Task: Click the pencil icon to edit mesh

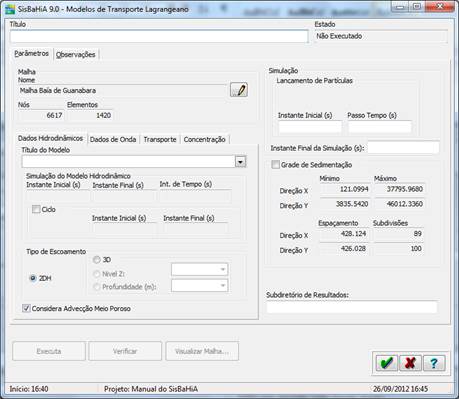Action: click(239, 90)
